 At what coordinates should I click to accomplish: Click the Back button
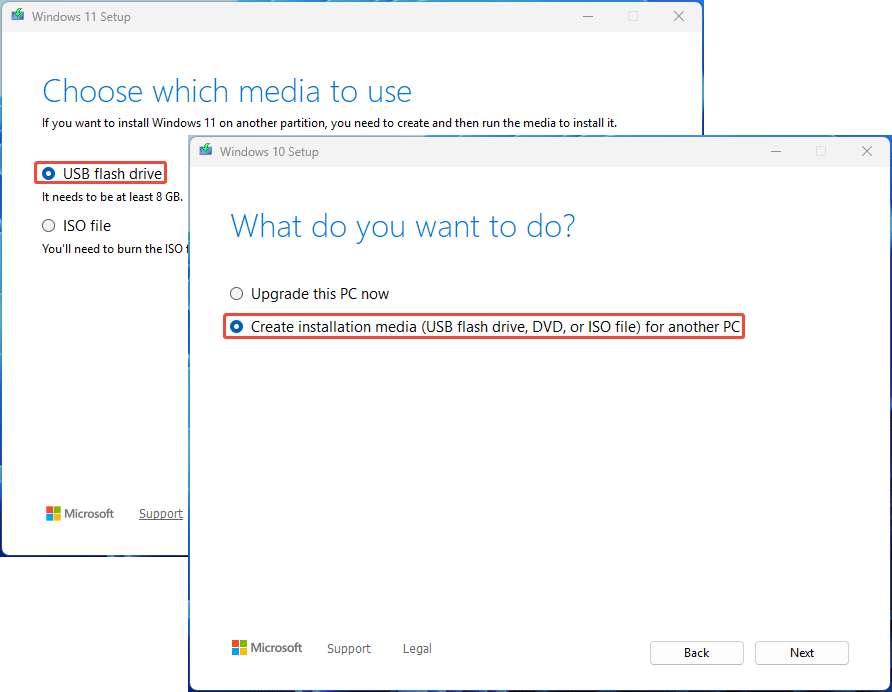(x=696, y=652)
